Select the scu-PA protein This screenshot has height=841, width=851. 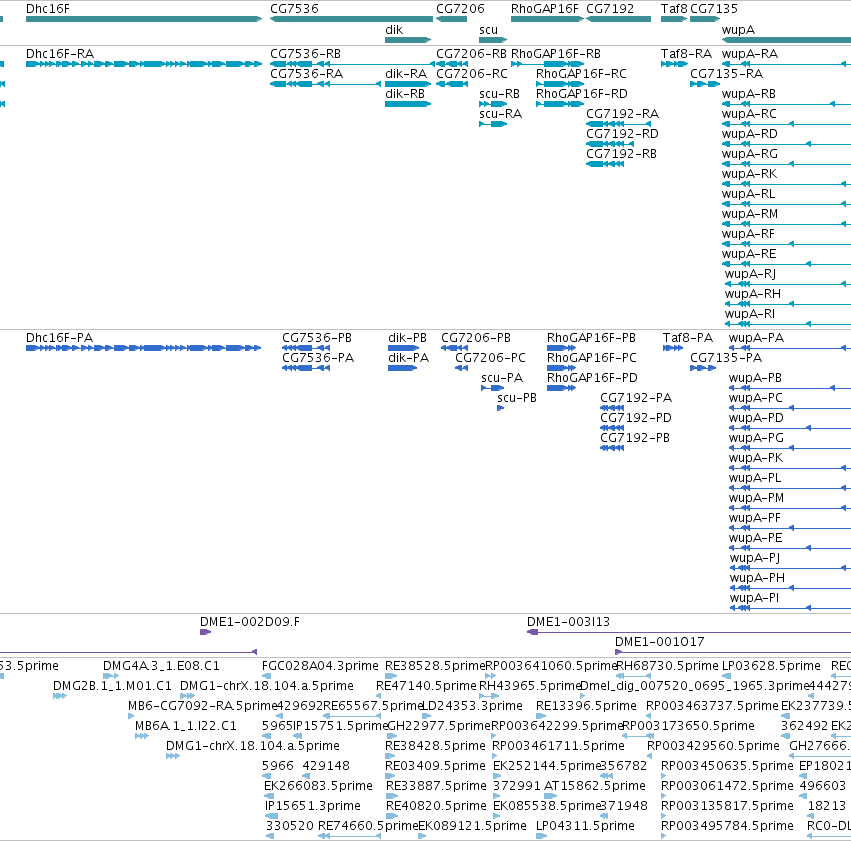tap(493, 388)
